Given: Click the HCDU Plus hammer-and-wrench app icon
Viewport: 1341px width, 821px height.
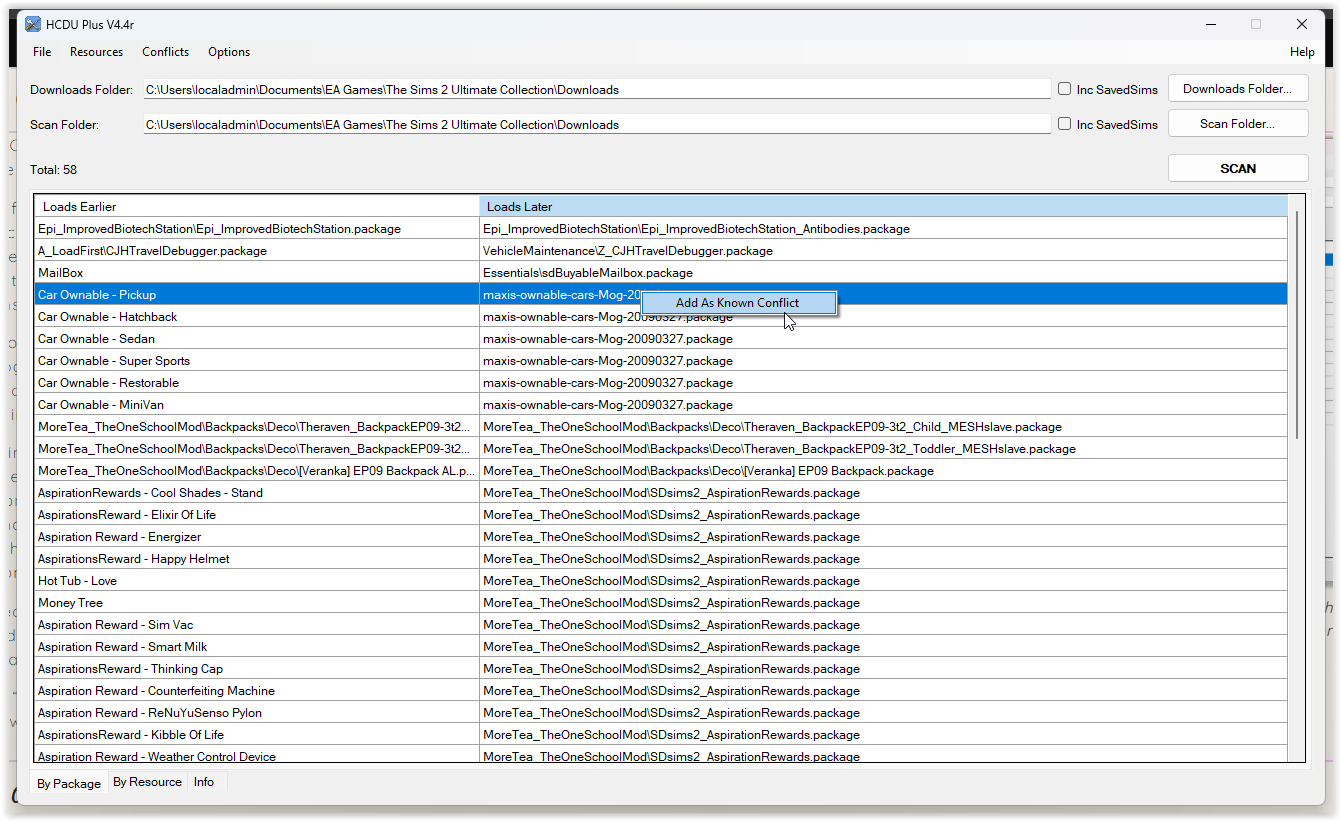Looking at the screenshot, I should tap(31, 23).
